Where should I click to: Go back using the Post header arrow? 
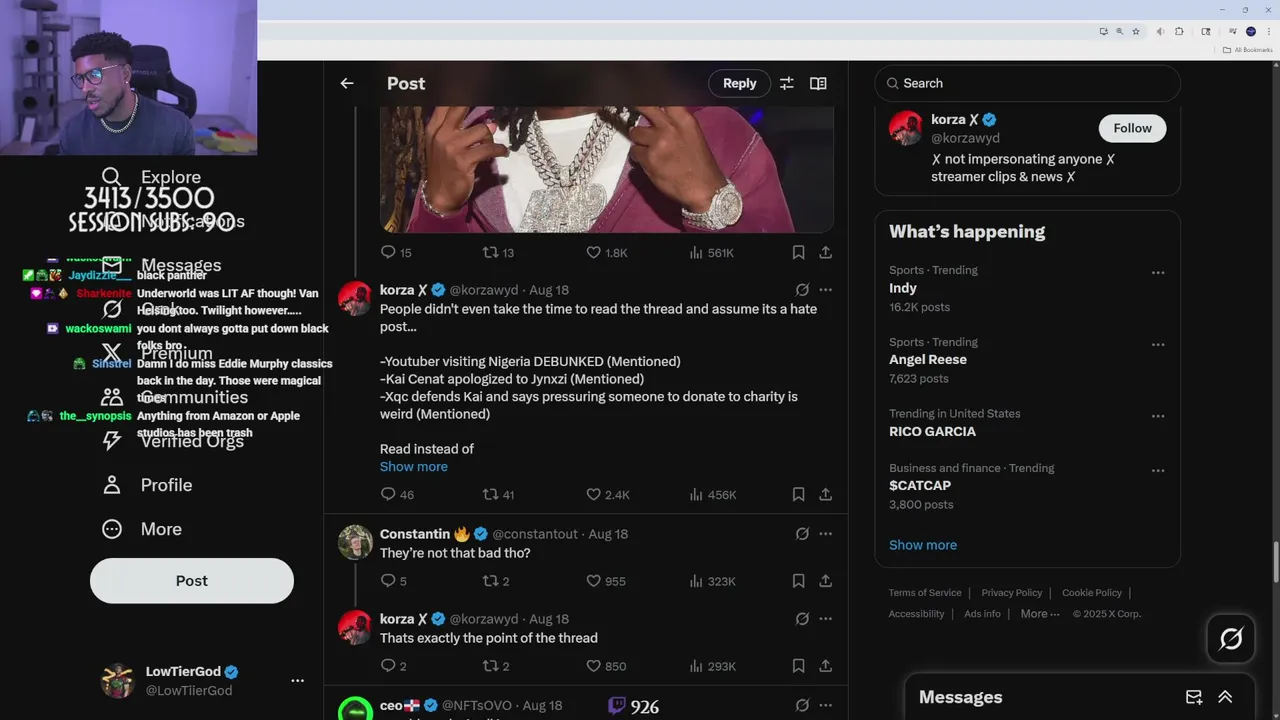pyautogui.click(x=347, y=83)
